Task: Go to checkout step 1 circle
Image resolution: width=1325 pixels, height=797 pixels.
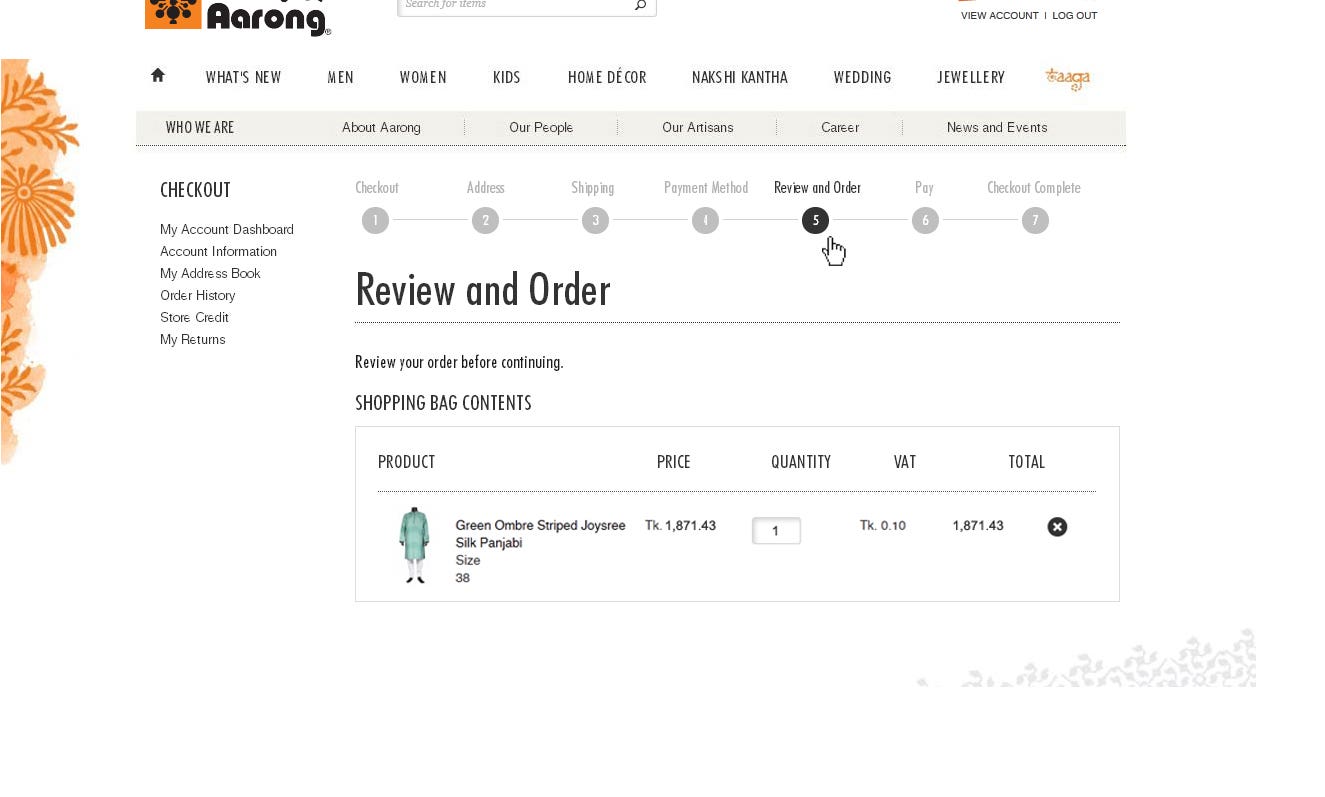Action: 375,220
